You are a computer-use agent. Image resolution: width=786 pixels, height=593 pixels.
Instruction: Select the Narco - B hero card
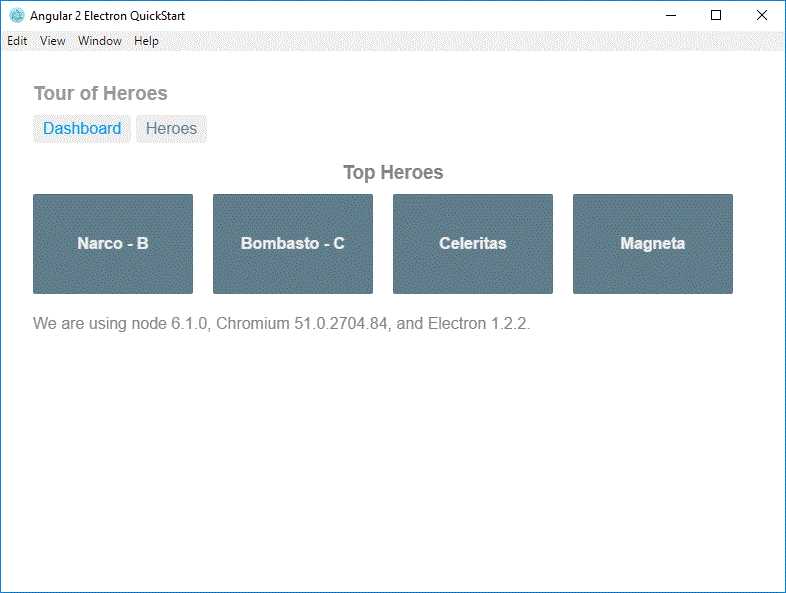(x=113, y=244)
